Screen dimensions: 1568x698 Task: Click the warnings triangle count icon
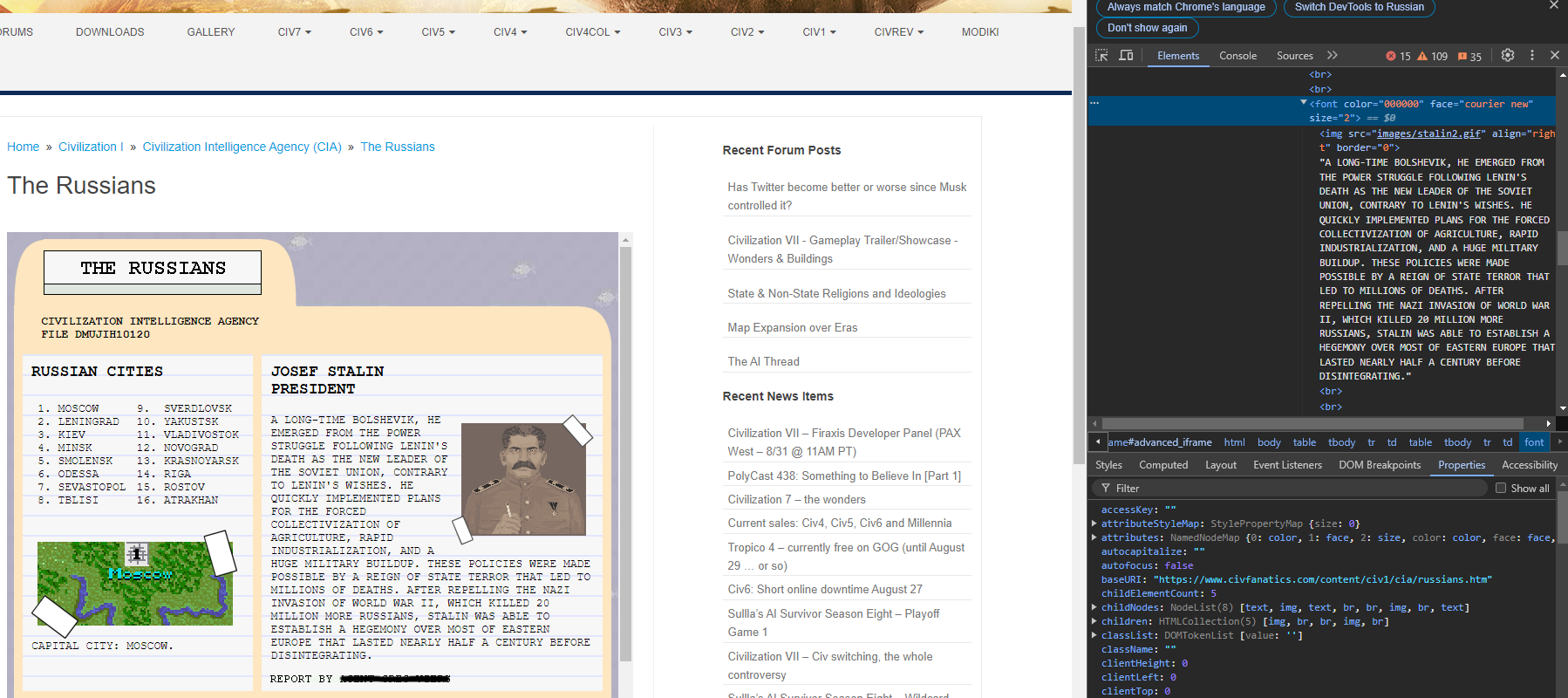[x=1422, y=57]
